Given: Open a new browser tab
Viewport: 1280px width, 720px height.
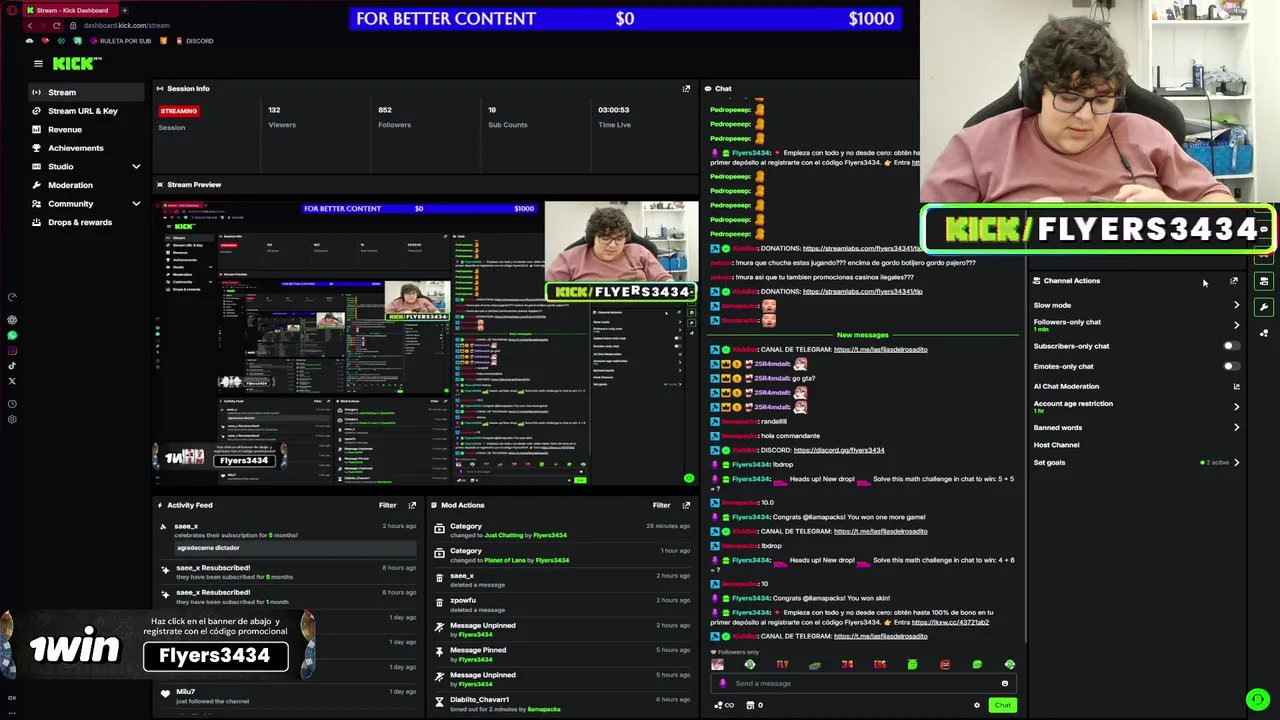Looking at the screenshot, I should coord(124,10).
